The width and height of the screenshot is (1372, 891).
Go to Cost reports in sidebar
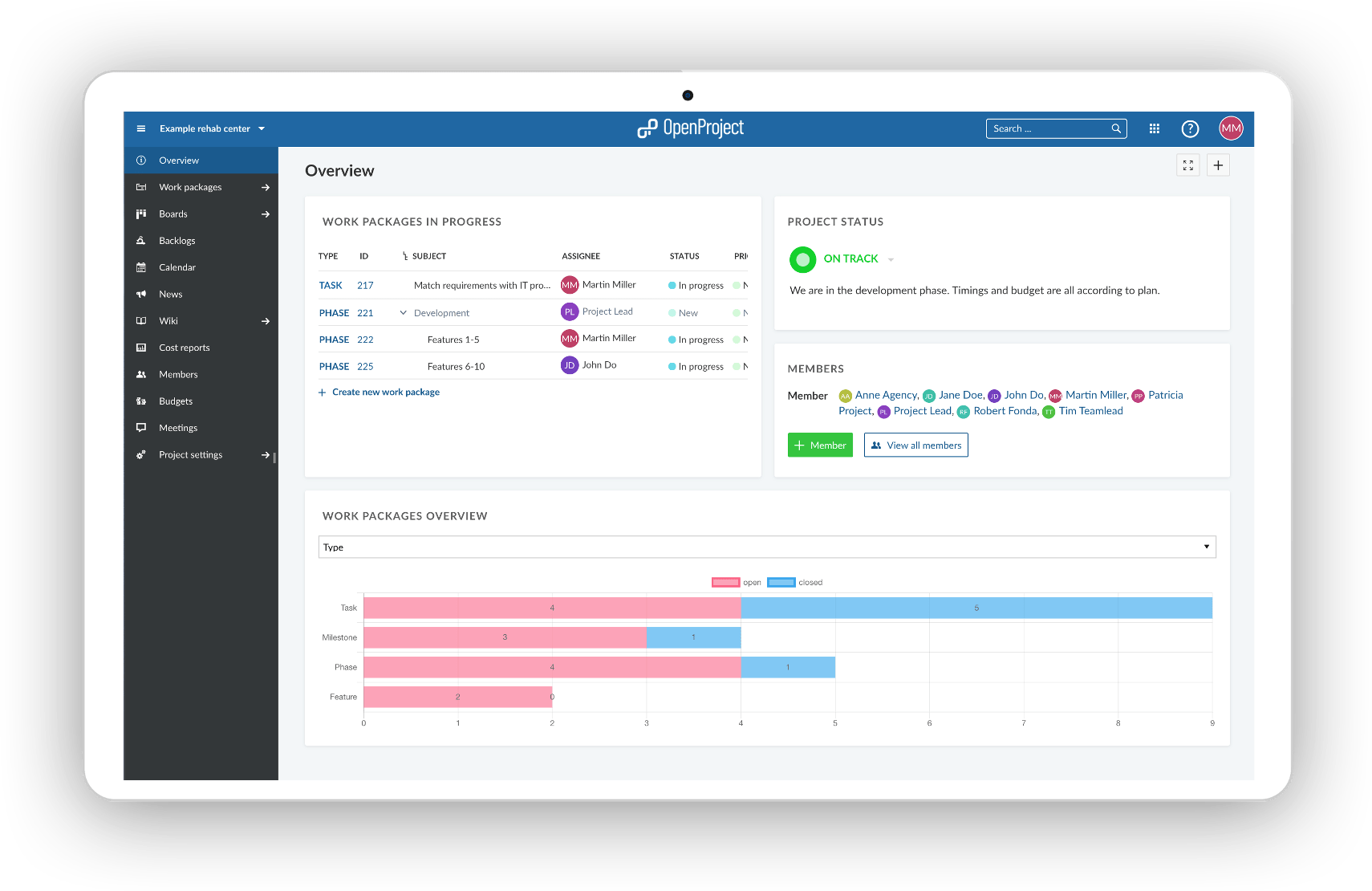click(x=184, y=348)
